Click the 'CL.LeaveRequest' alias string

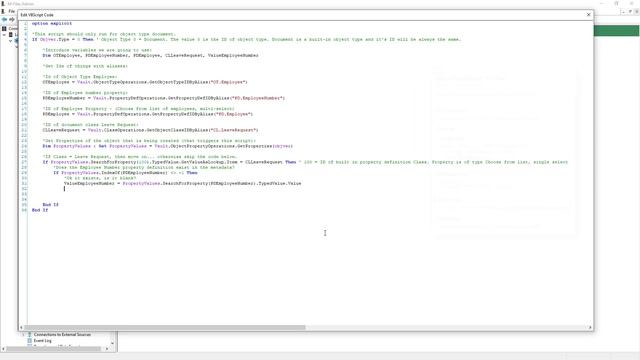(x=234, y=130)
